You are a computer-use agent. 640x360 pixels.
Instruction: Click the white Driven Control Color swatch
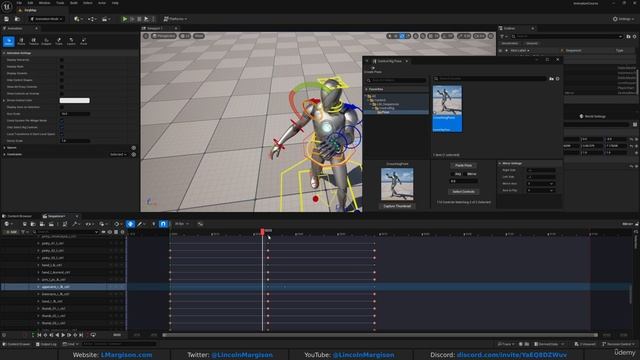[x=75, y=100]
